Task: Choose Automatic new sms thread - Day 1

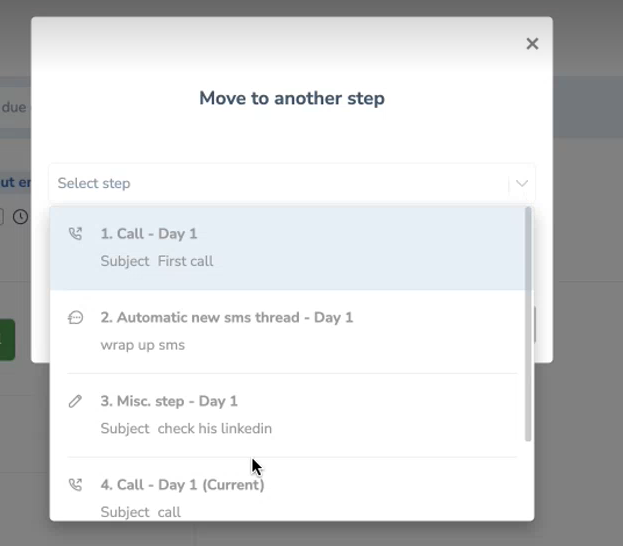Action: [x=292, y=332]
